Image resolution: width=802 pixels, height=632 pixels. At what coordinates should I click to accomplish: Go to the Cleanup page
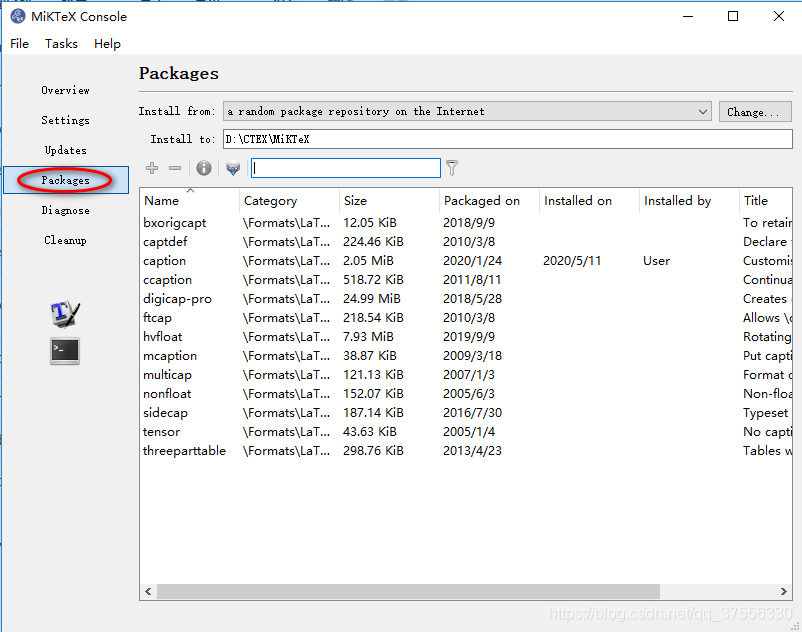65,240
